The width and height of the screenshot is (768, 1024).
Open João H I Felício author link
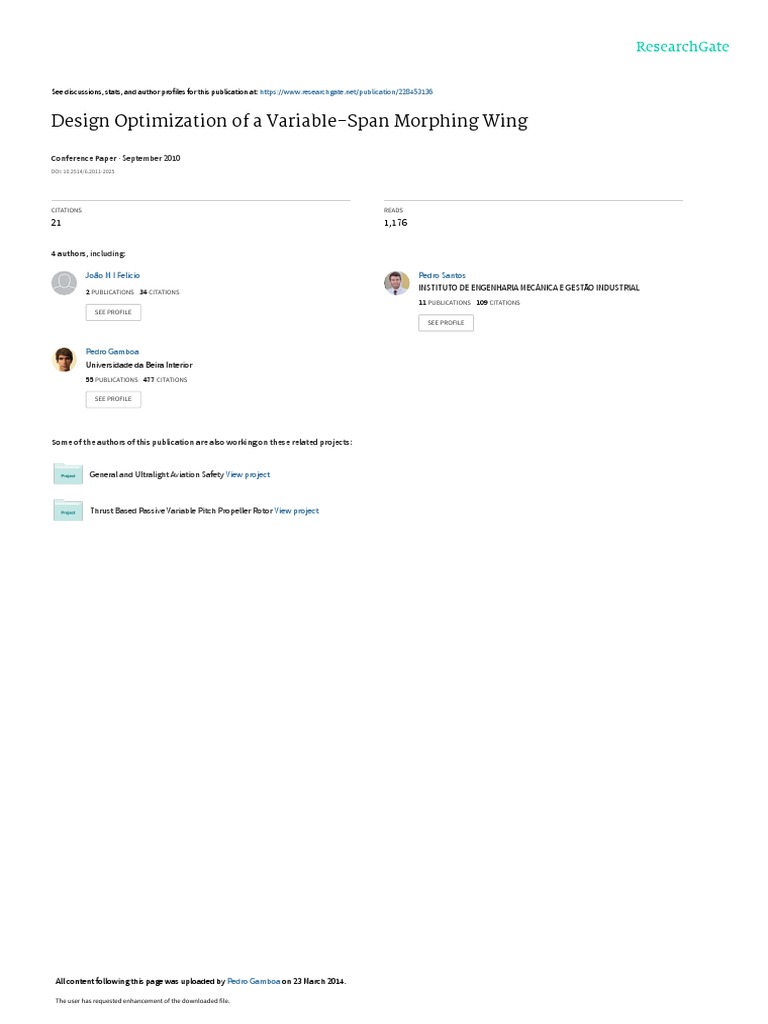[112, 276]
